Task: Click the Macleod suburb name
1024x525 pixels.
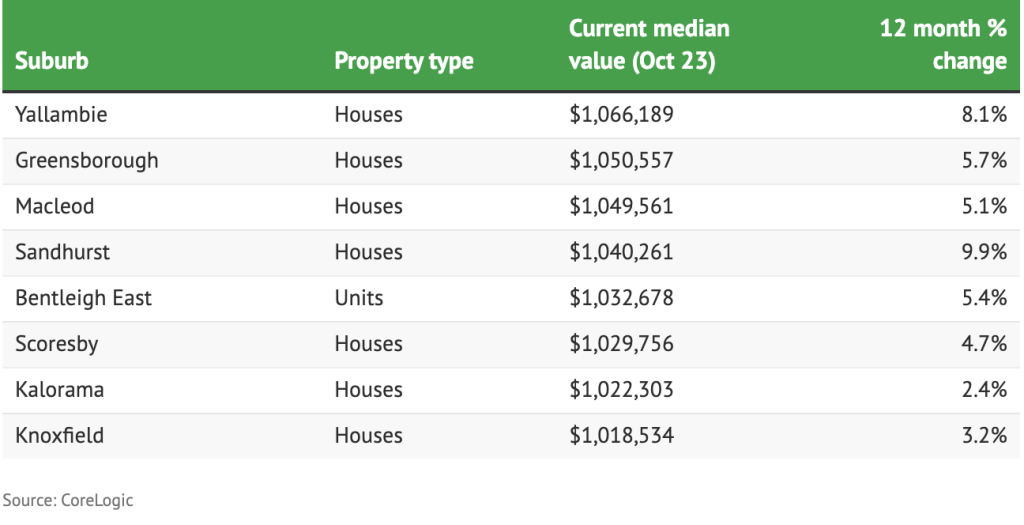Action: [x=55, y=207]
